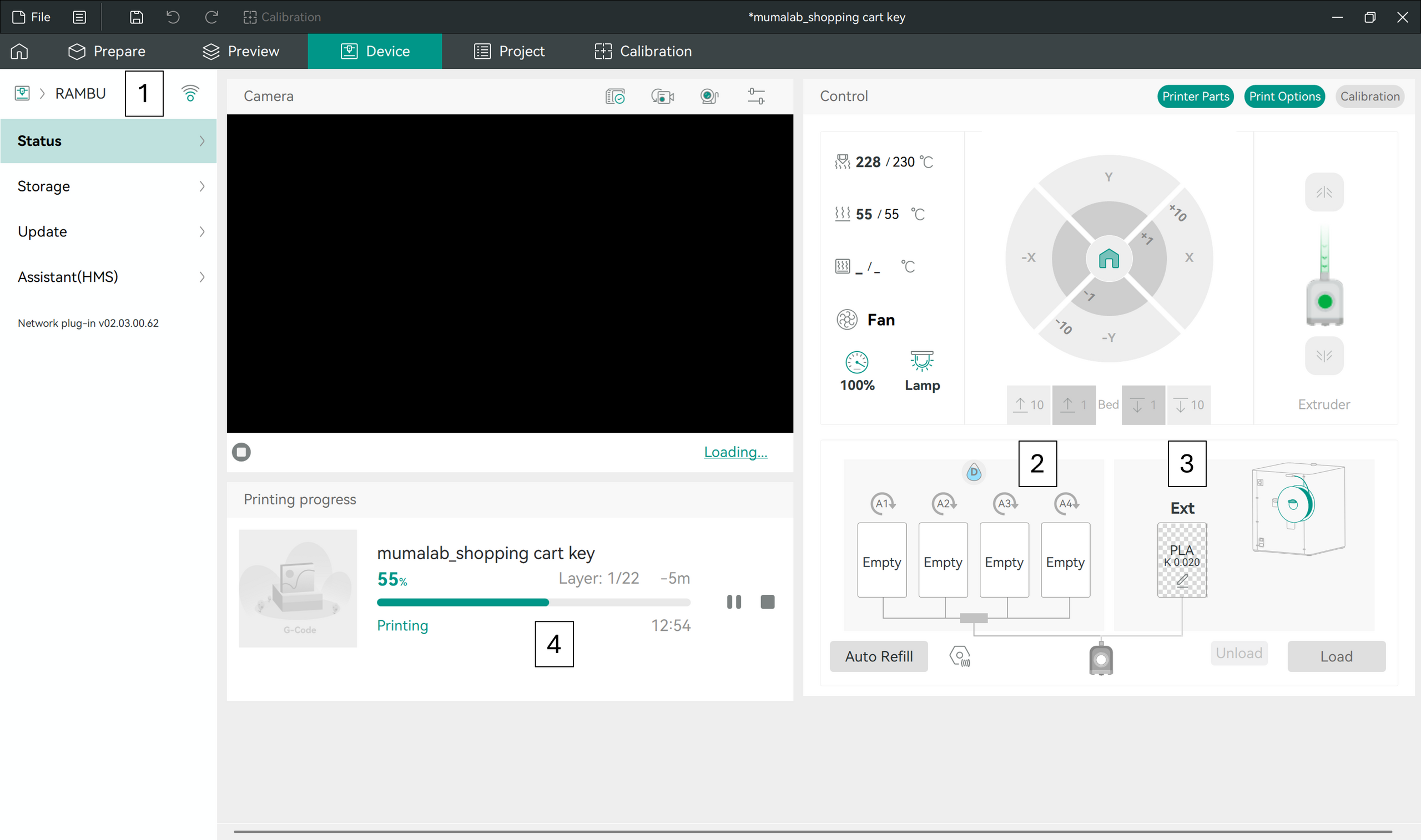Click the home axes icon in the movement dial
This screenshot has height=840, width=1421.
[1108, 259]
